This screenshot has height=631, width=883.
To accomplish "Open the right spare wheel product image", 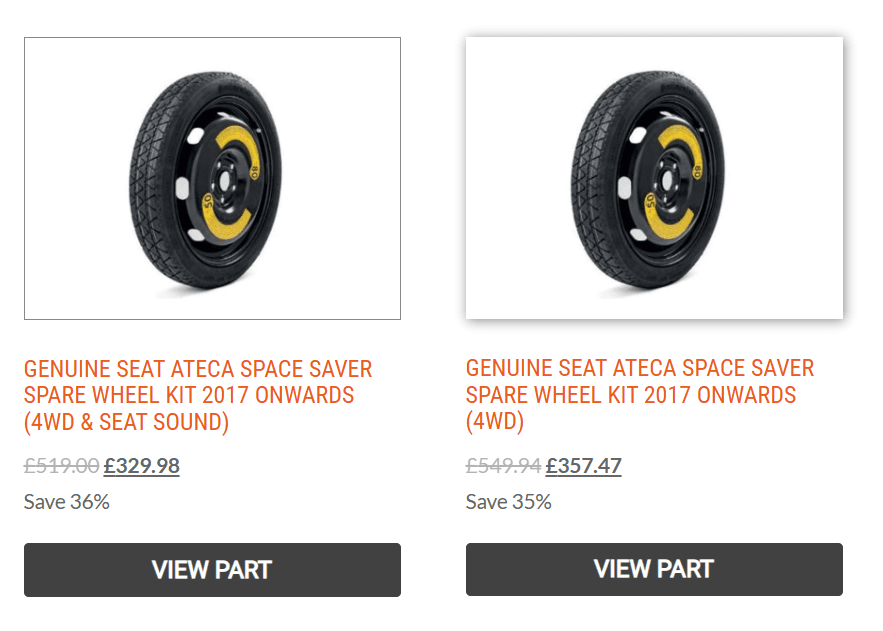I will (x=654, y=179).
